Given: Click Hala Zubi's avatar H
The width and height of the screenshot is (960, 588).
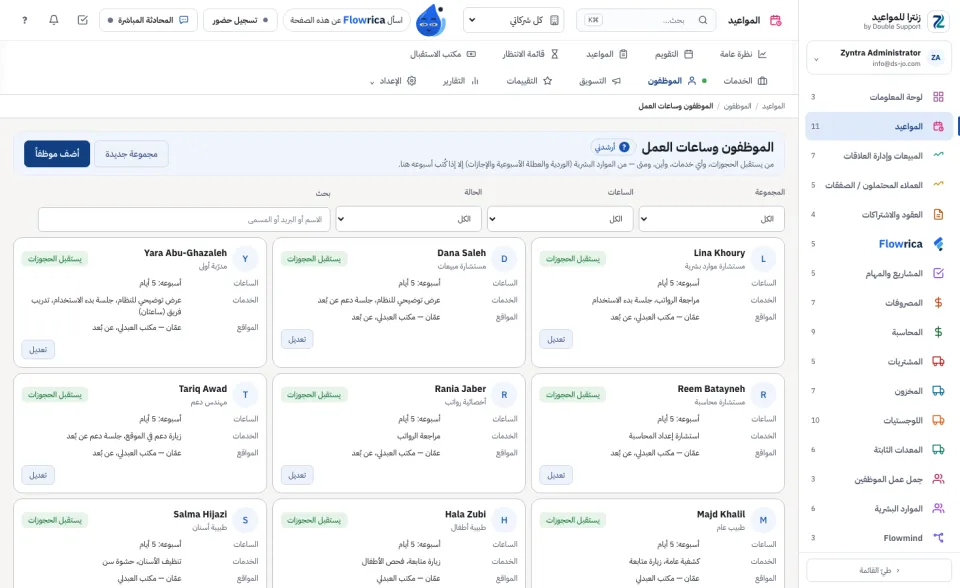Looking at the screenshot, I should click(x=504, y=521).
